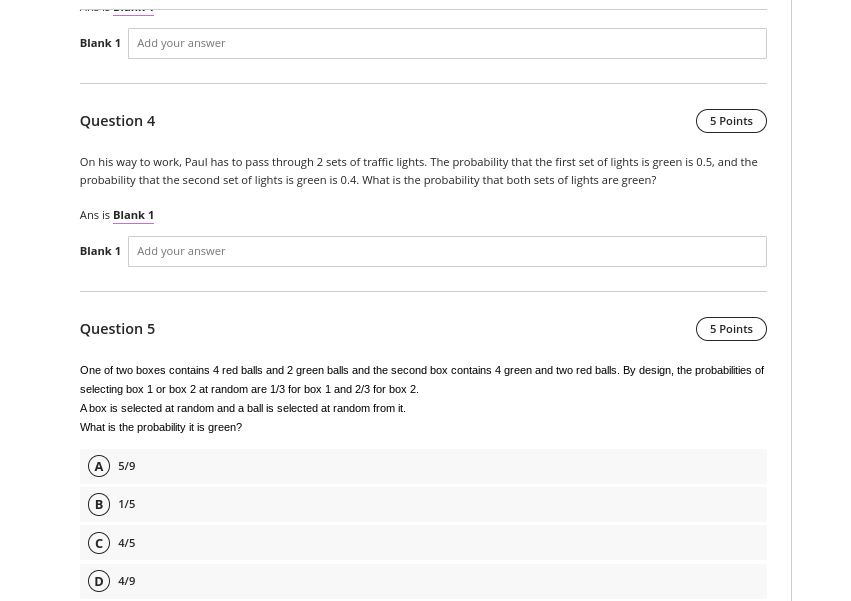Viewport: 851px width, 601px height.
Task: Click the 5 Points badge for Question 5
Action: click(731, 329)
